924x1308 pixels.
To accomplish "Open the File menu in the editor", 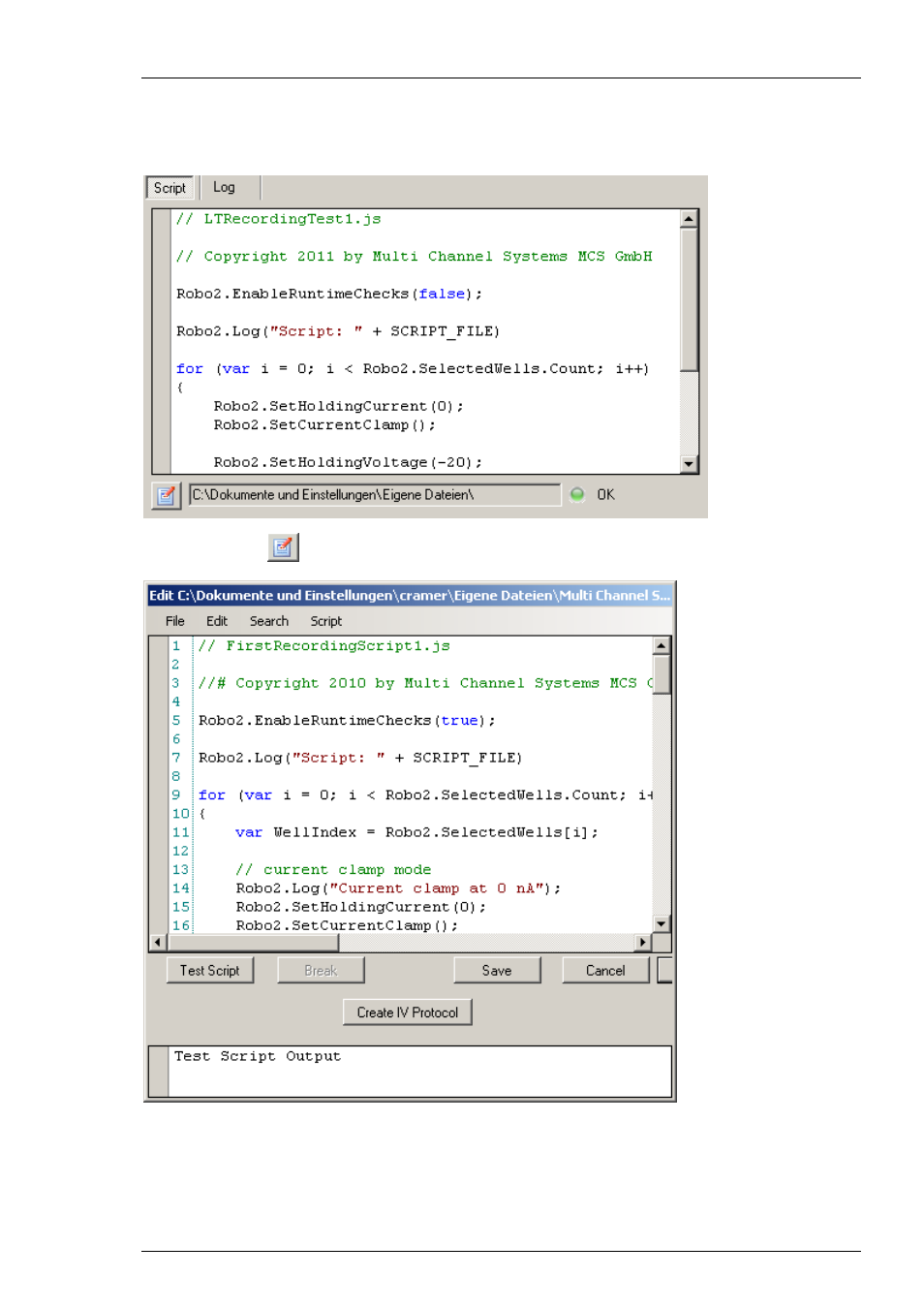I will point(174,621).
